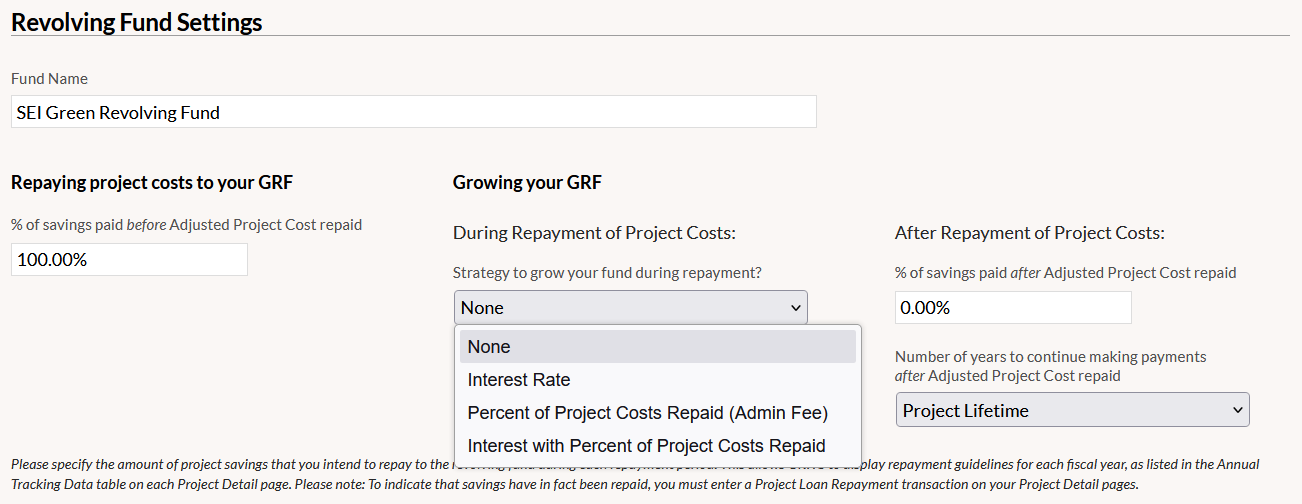Click the Growing your GRF heading
This screenshot has width=1302, height=504.
pos(527,183)
